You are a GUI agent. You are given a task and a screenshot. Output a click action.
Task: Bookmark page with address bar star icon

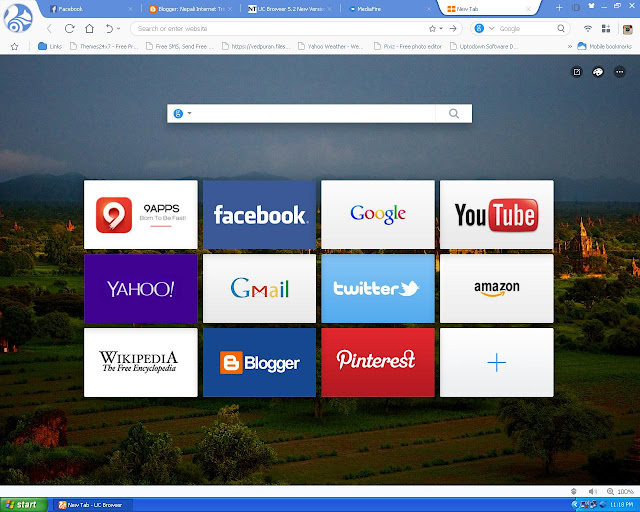point(432,29)
